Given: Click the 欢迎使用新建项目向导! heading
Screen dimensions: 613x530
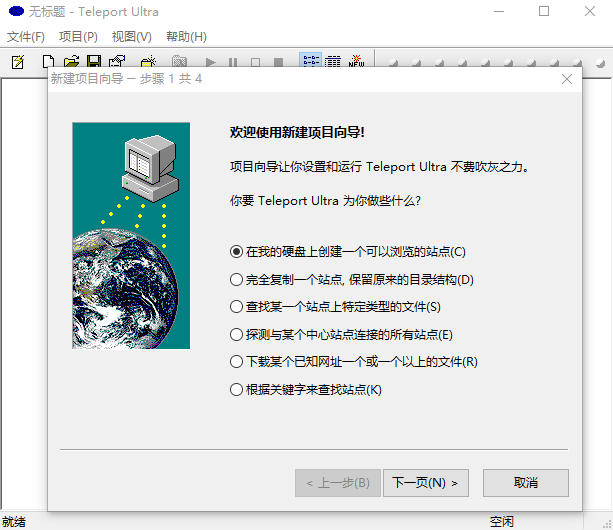Looking at the screenshot, I should coord(297,132).
